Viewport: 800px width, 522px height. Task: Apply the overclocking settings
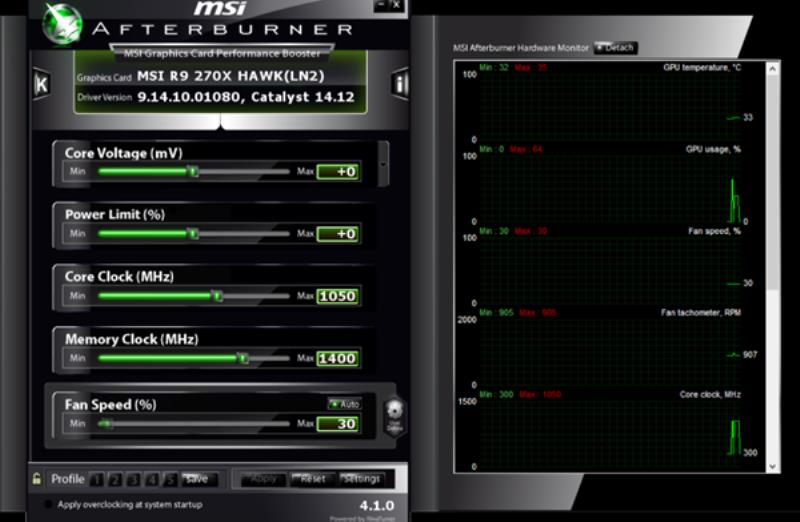pos(263,479)
